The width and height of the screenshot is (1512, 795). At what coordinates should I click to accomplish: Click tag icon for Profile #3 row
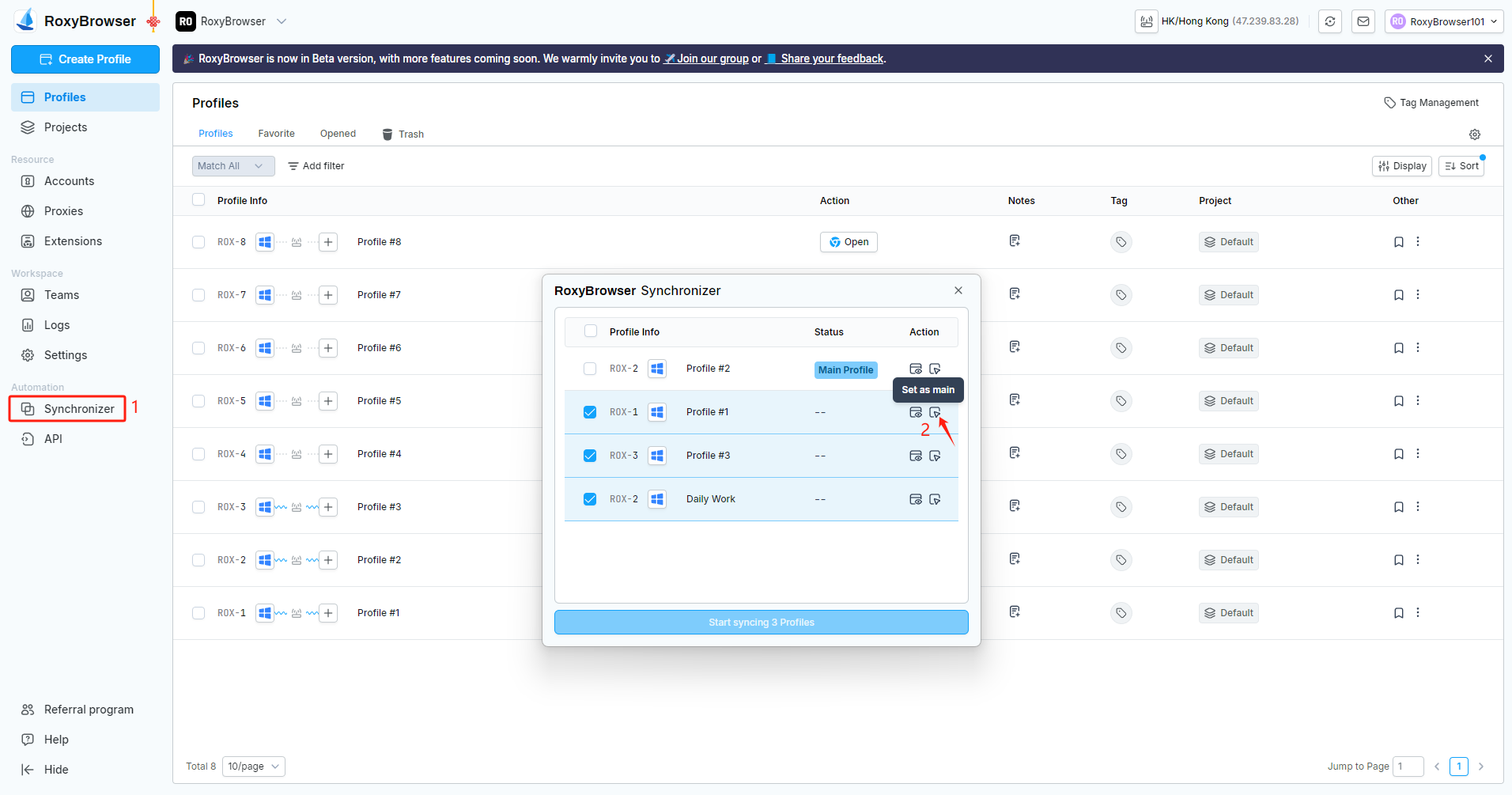[1121, 507]
